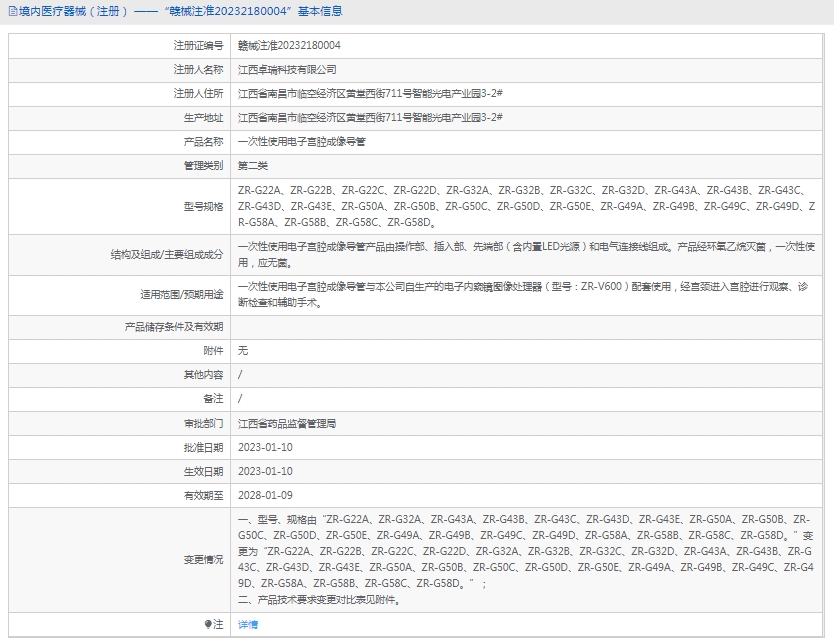Click the 注册证编号 label cell
The width and height of the screenshot is (834, 644).
click(119, 46)
